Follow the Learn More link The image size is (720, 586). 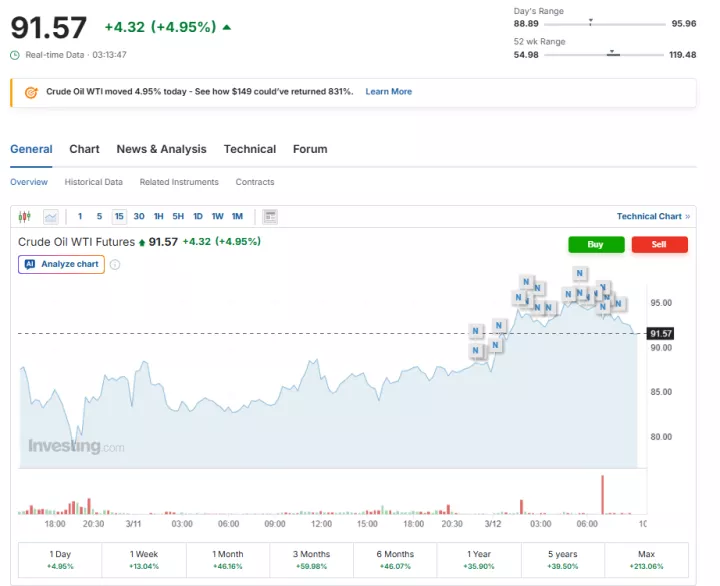tap(388, 92)
